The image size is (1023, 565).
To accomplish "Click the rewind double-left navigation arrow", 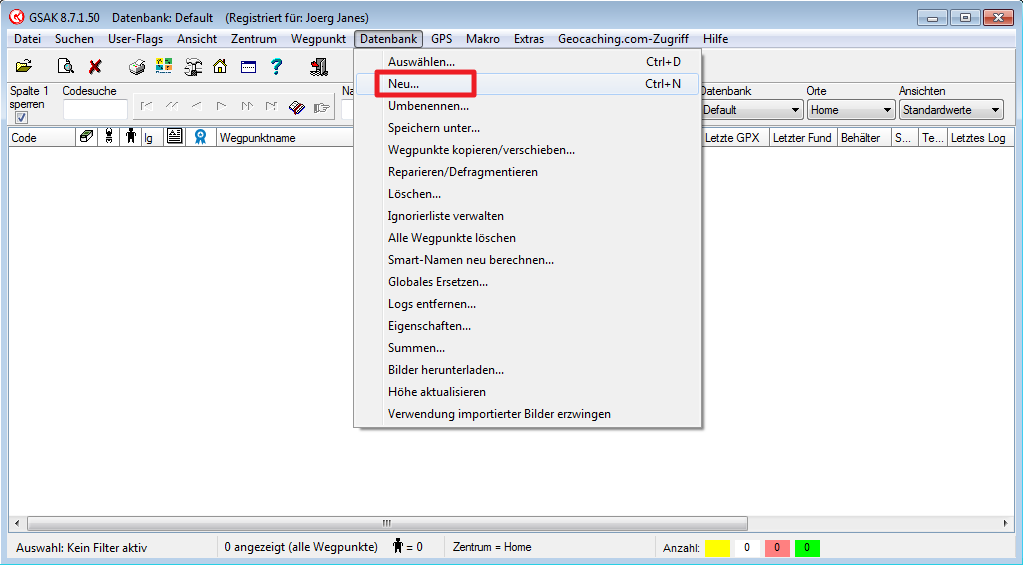I will coord(172,106).
